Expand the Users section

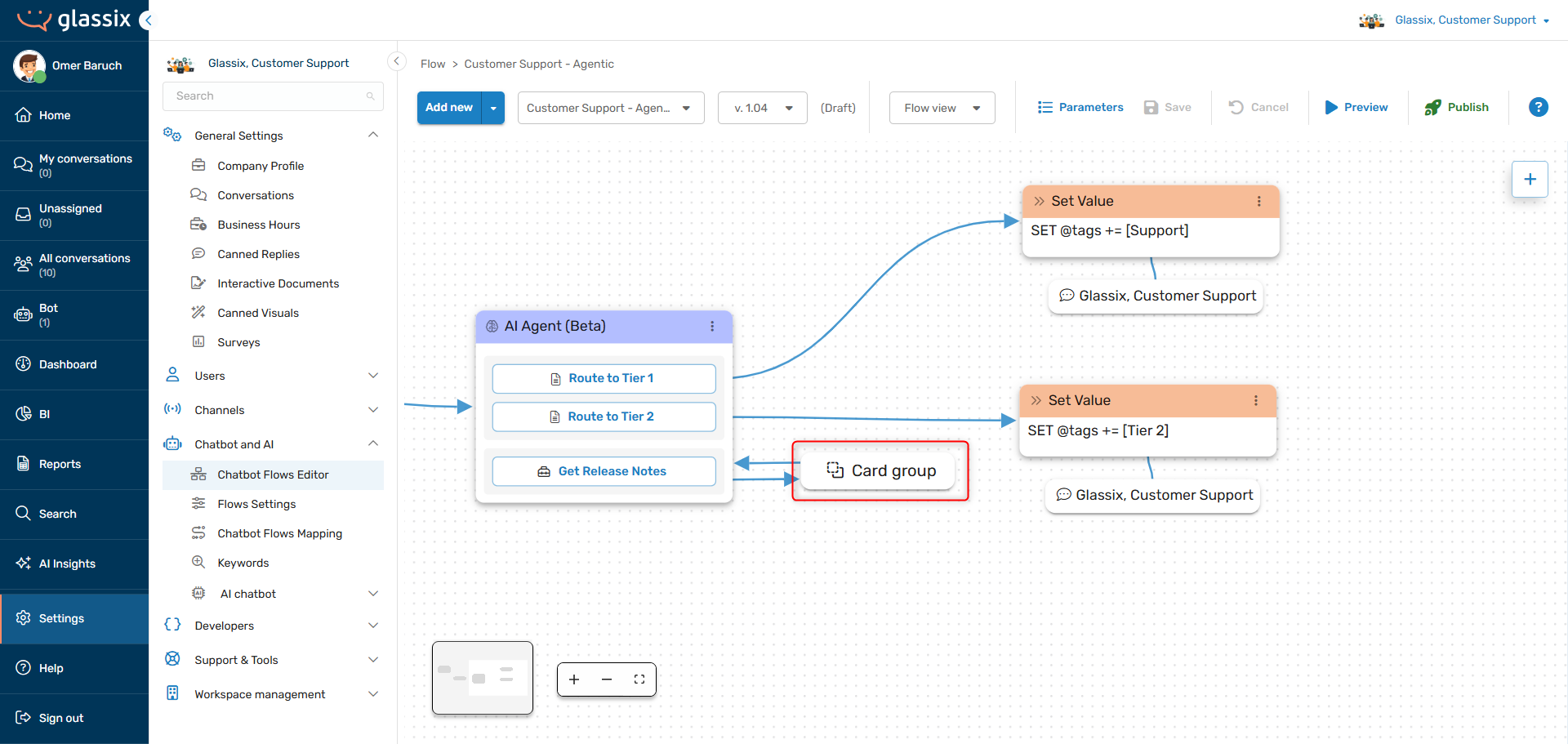click(373, 376)
